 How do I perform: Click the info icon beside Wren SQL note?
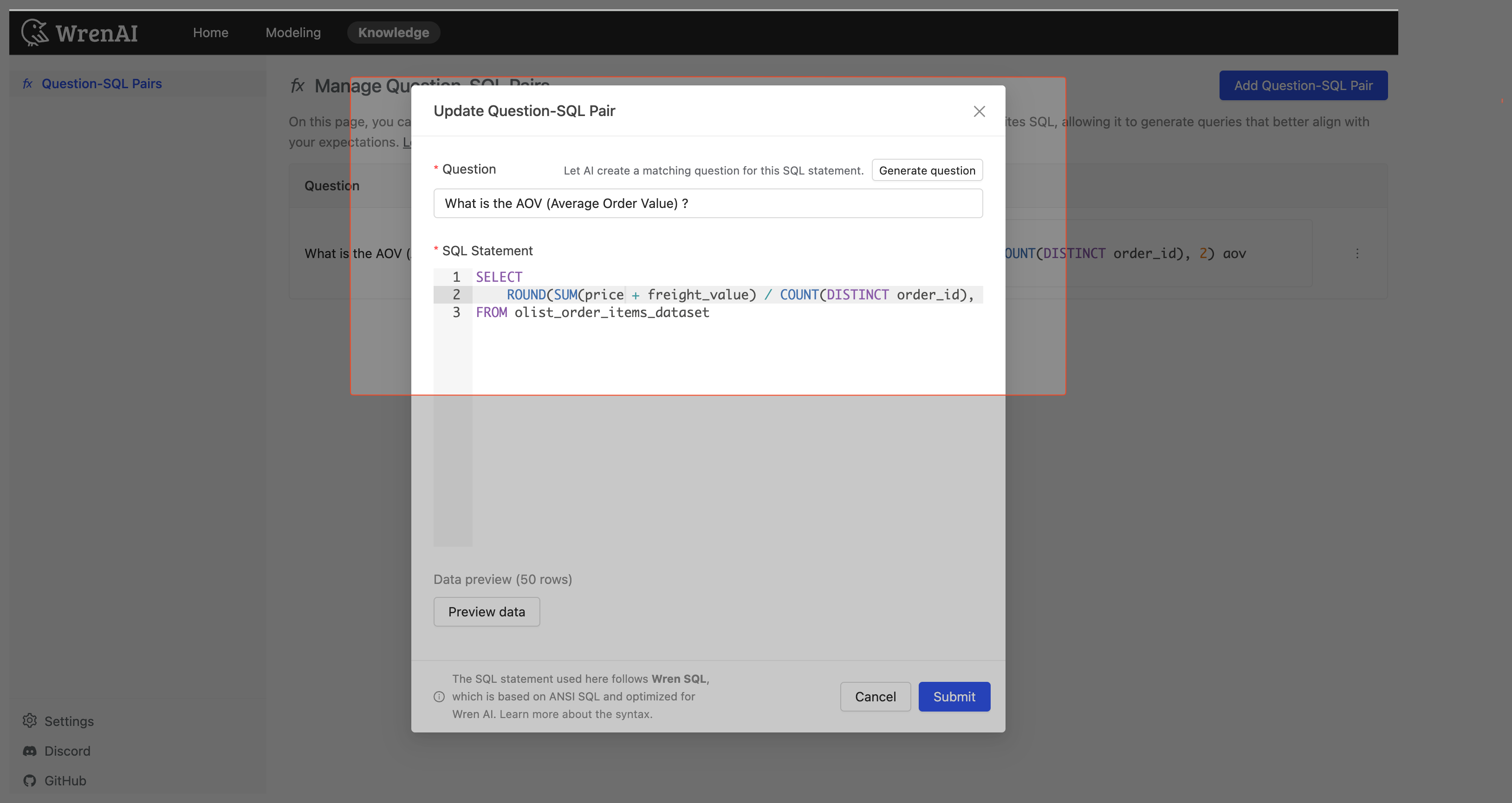pos(439,697)
